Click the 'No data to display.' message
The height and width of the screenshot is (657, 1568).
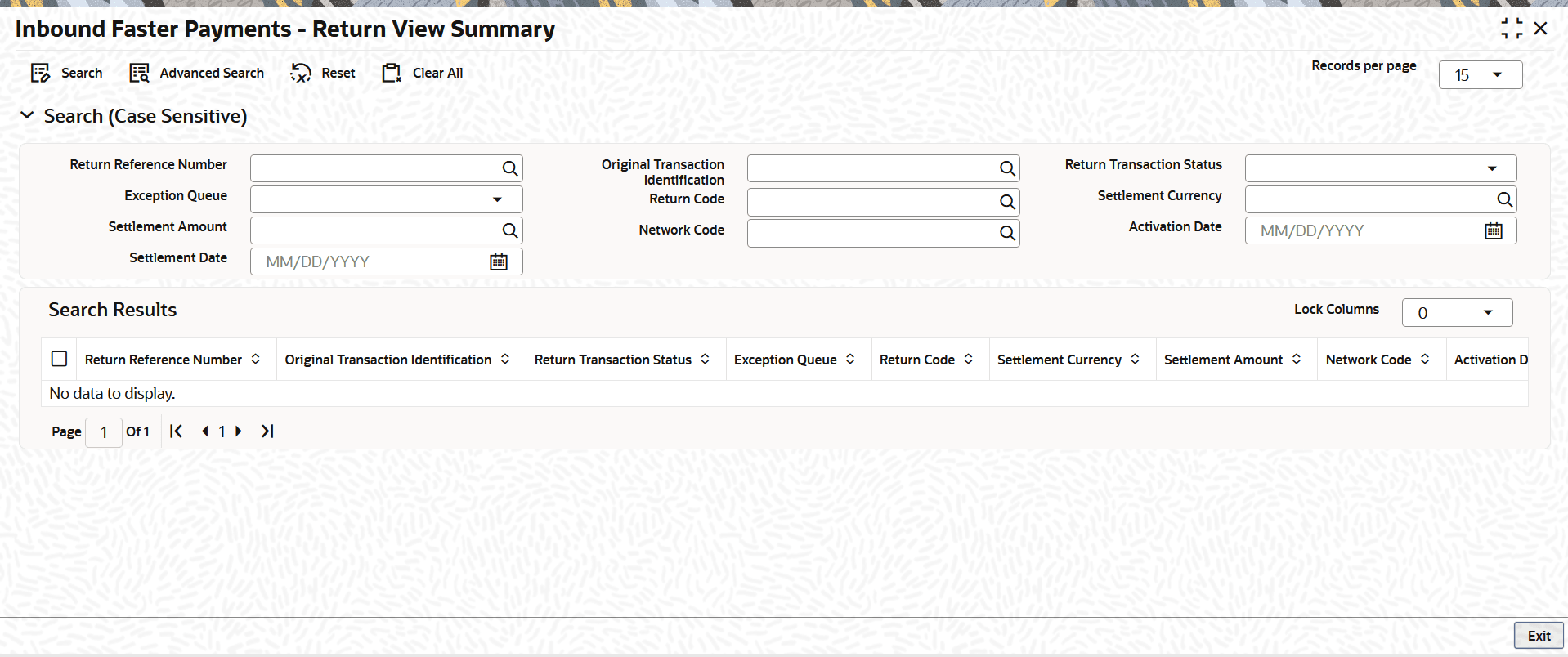coord(112,394)
